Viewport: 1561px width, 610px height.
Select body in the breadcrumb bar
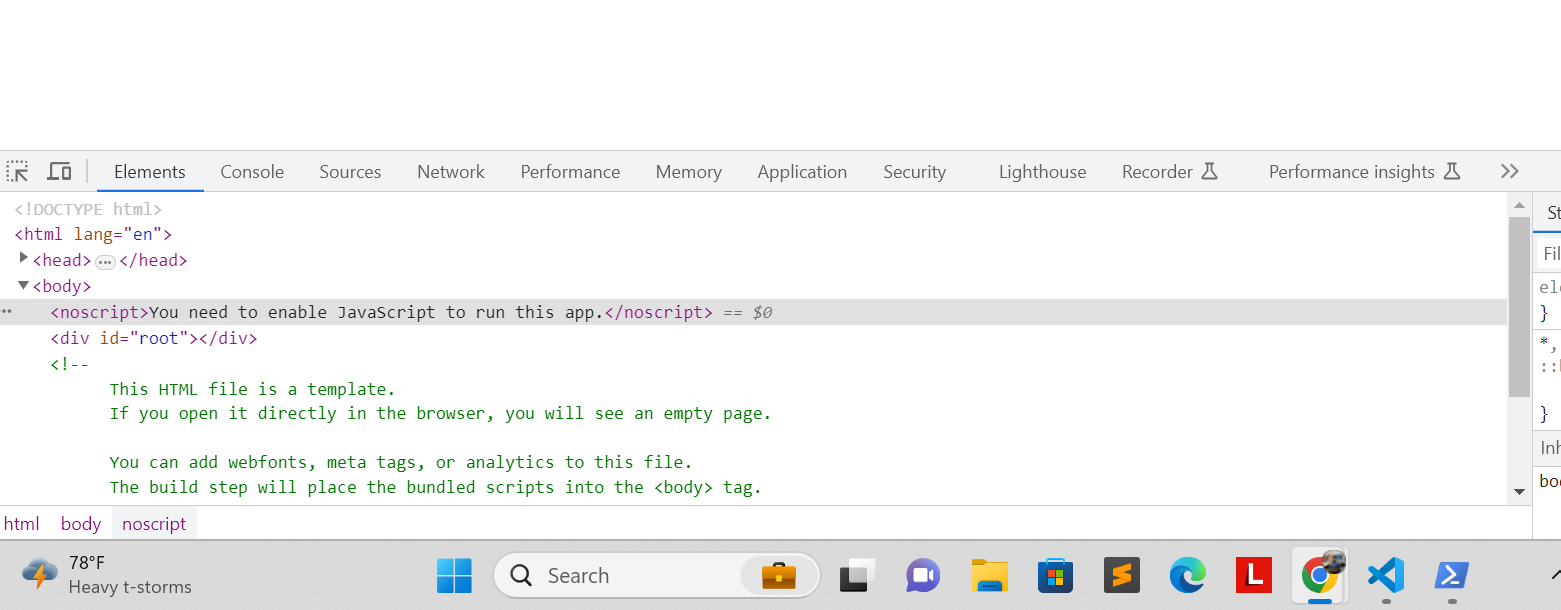click(x=80, y=523)
